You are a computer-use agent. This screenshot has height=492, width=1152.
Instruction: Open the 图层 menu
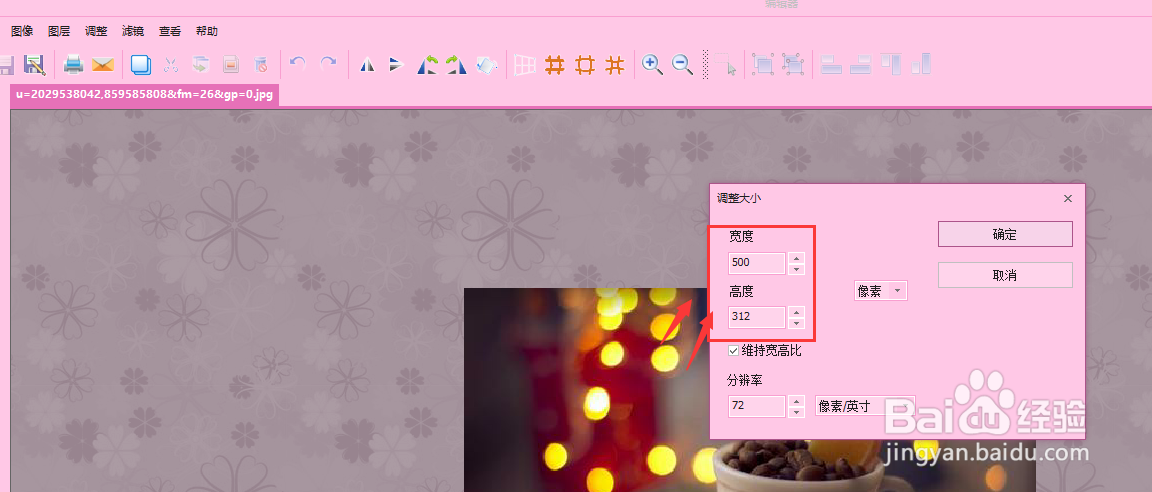coord(59,31)
